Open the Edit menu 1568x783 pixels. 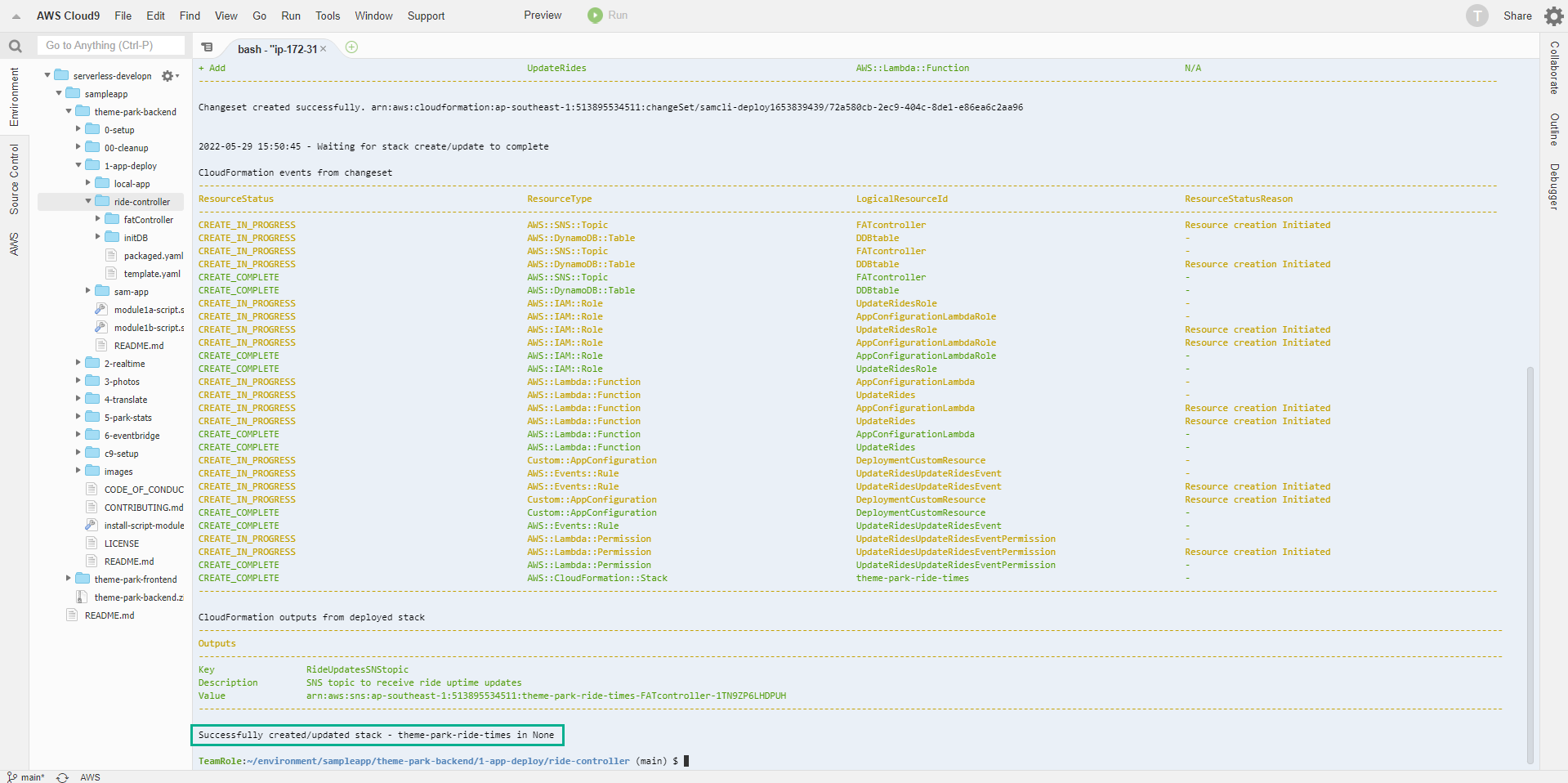pos(155,16)
